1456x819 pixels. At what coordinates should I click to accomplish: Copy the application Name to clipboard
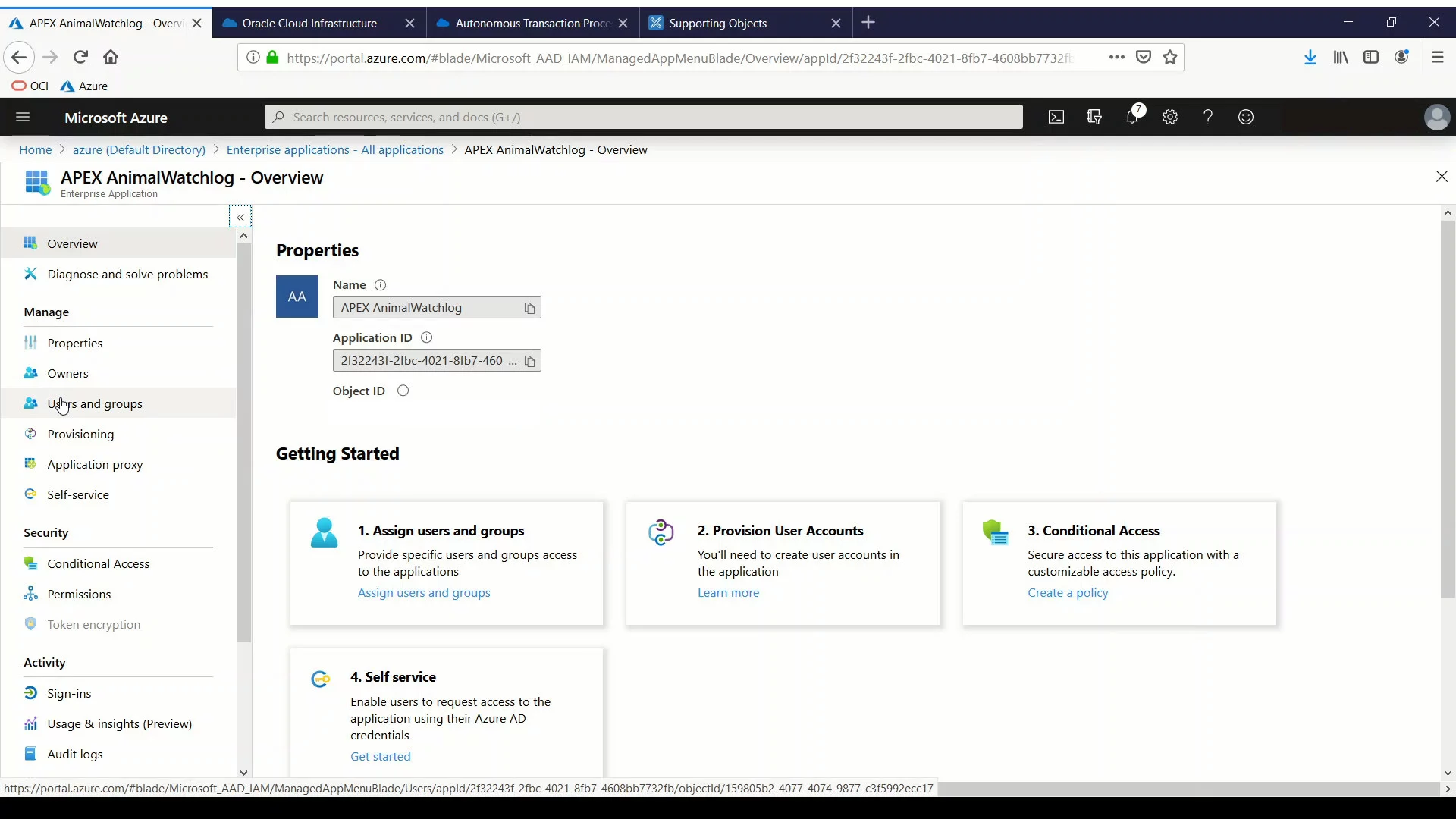click(x=529, y=308)
